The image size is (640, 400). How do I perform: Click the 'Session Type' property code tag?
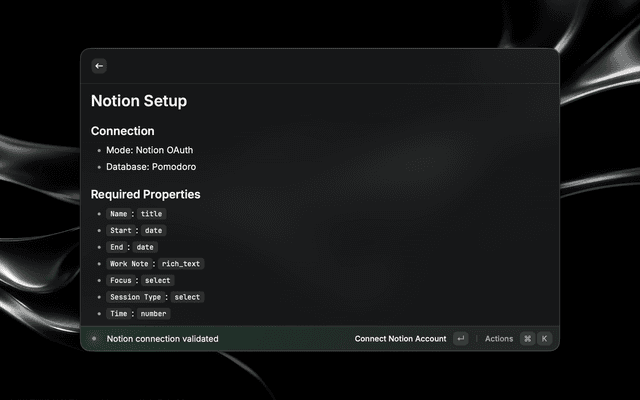point(135,297)
